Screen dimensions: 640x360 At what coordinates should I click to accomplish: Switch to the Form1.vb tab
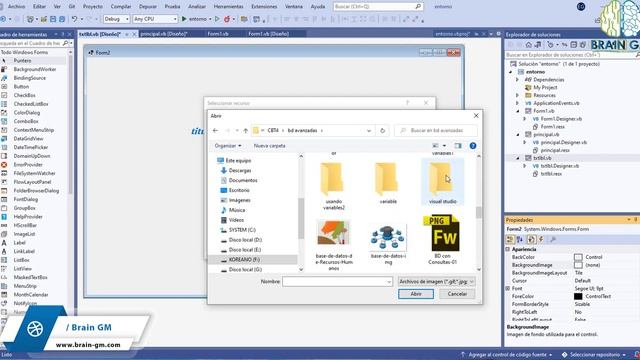(218, 34)
